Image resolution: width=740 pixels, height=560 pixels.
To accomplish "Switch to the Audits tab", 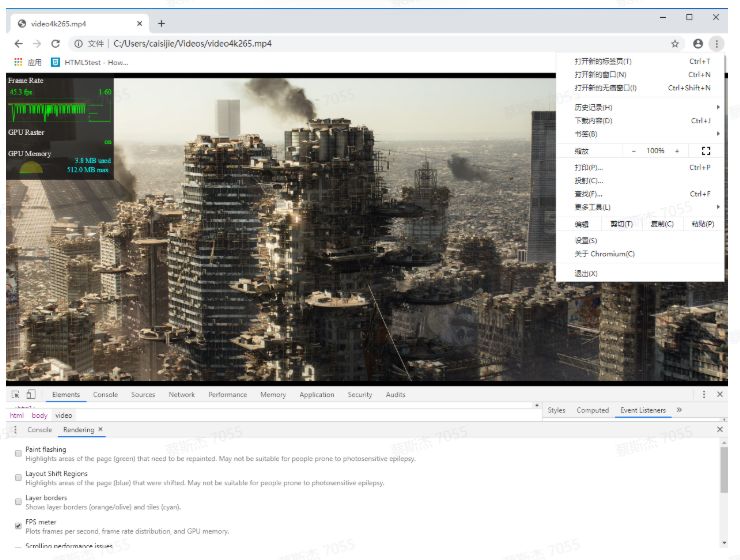I will tap(395, 394).
